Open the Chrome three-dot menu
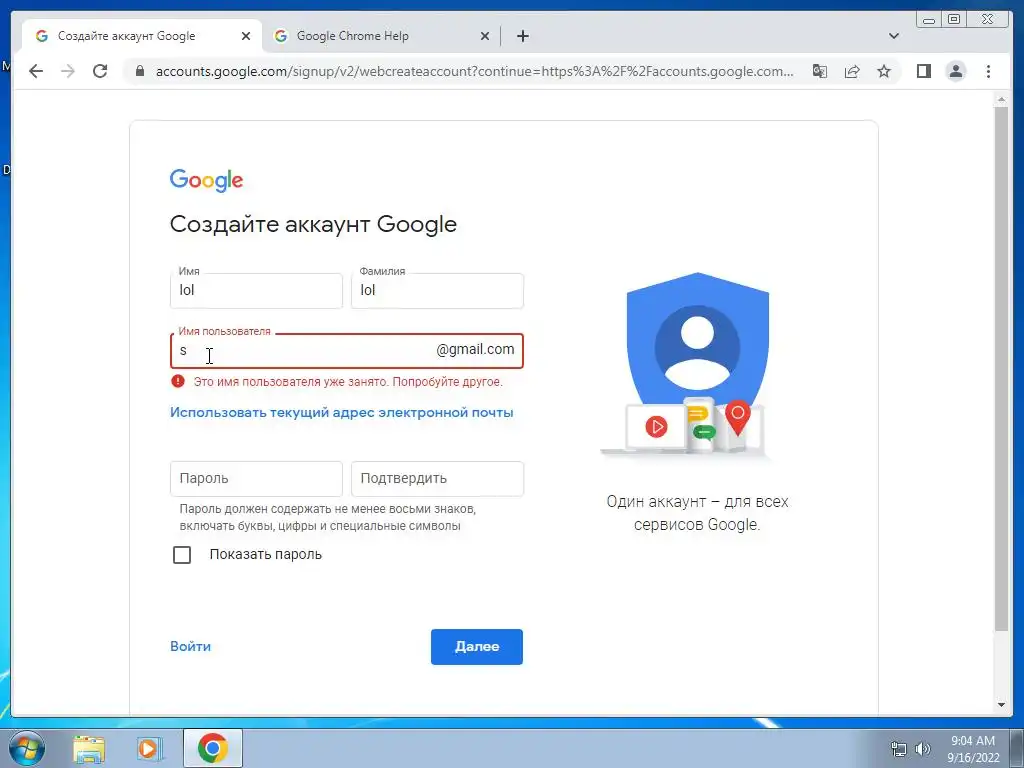The width and height of the screenshot is (1024, 768). (x=988, y=71)
